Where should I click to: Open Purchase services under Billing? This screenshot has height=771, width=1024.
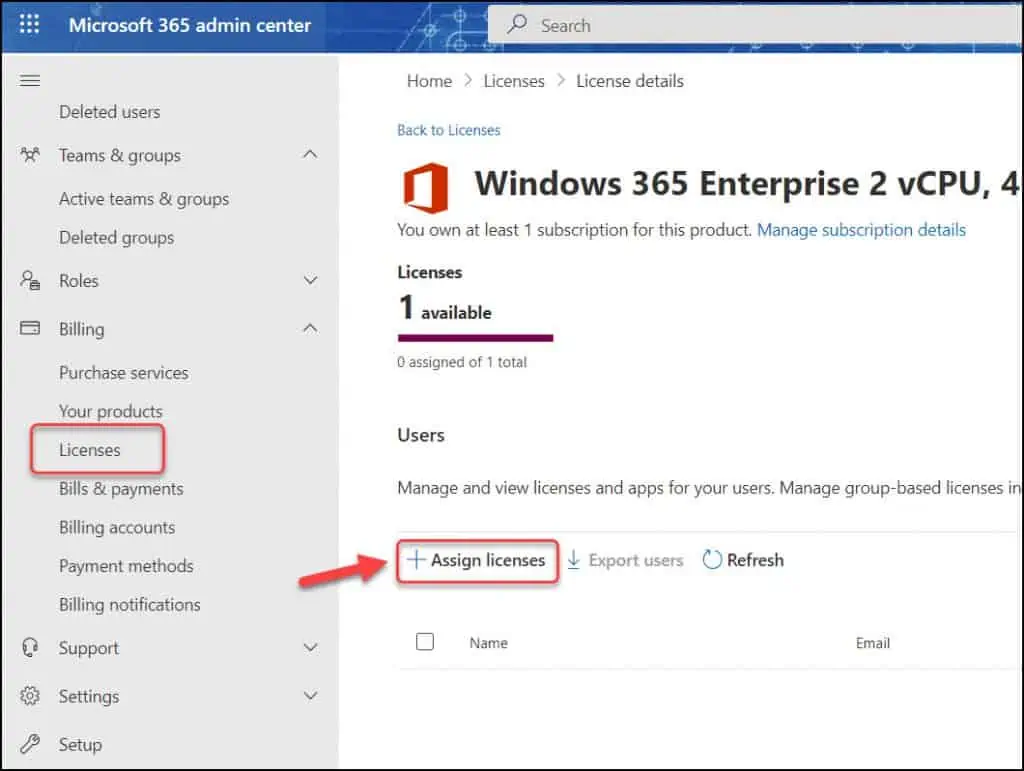click(x=123, y=373)
